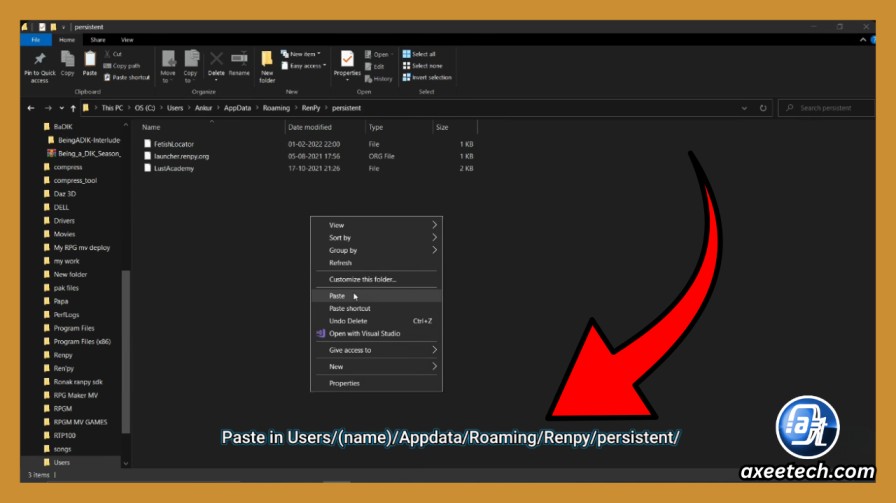Go forward with the right arrow
896x503 pixels.
click(x=48, y=108)
